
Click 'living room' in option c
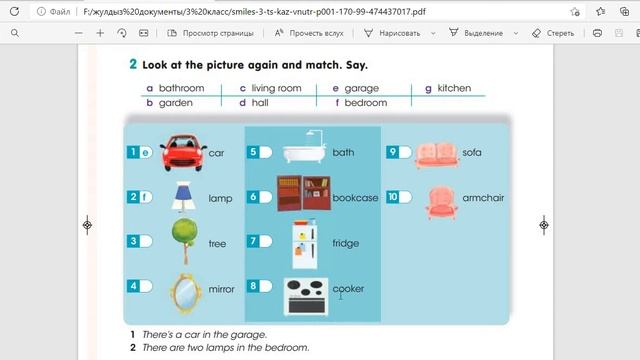(276, 88)
